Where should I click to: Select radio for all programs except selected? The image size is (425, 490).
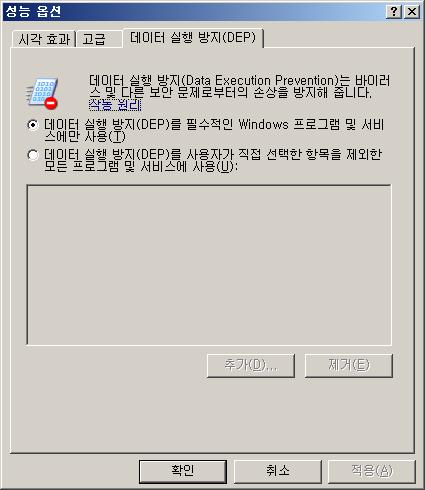[x=33, y=155]
